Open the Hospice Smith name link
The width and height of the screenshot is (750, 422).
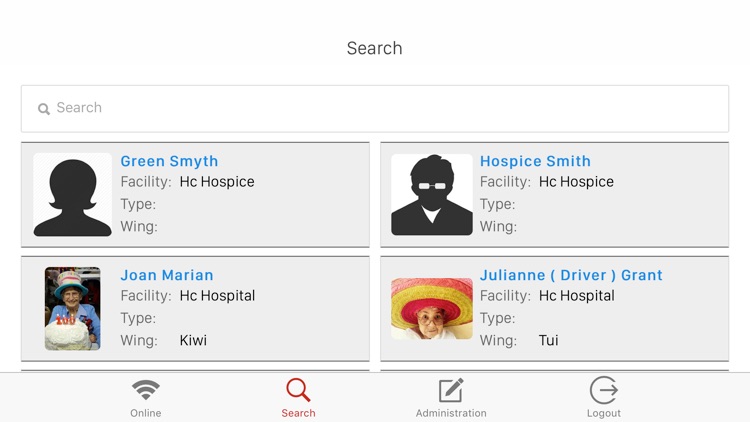[x=535, y=161]
